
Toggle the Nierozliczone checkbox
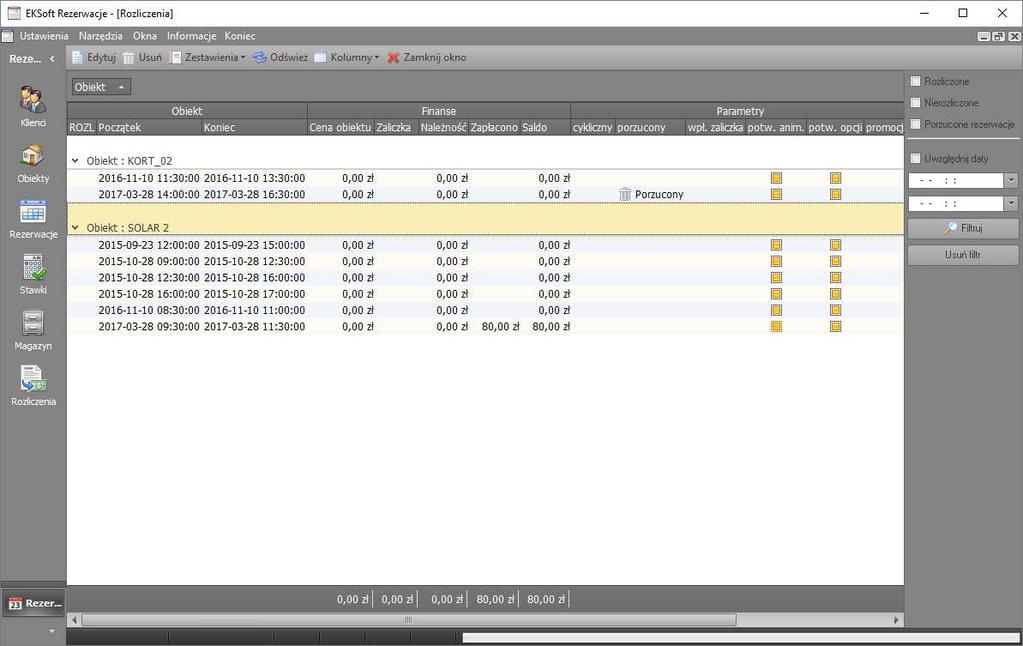(x=915, y=103)
